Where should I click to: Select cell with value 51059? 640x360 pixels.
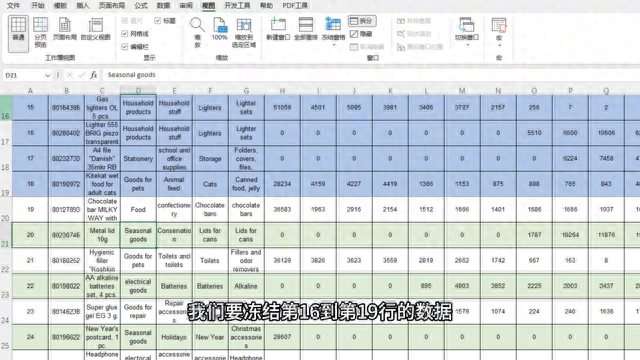[282, 108]
